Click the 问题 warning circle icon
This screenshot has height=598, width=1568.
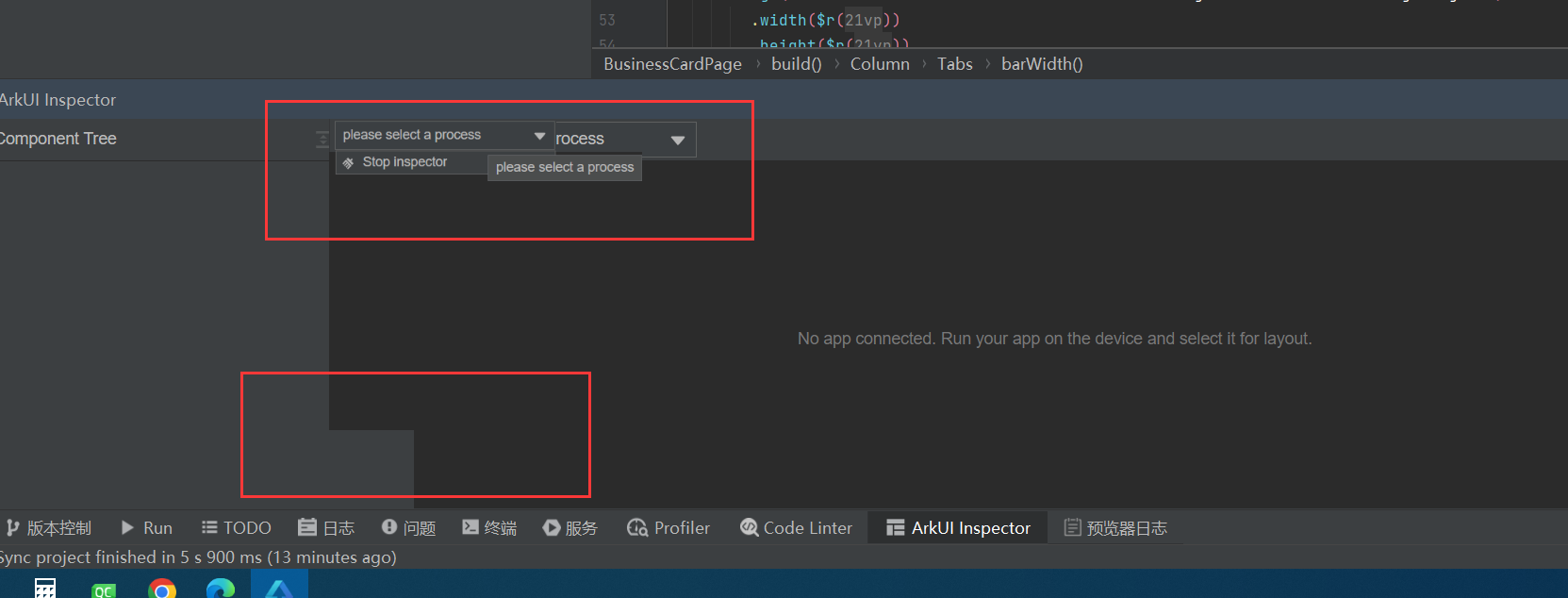point(389,527)
